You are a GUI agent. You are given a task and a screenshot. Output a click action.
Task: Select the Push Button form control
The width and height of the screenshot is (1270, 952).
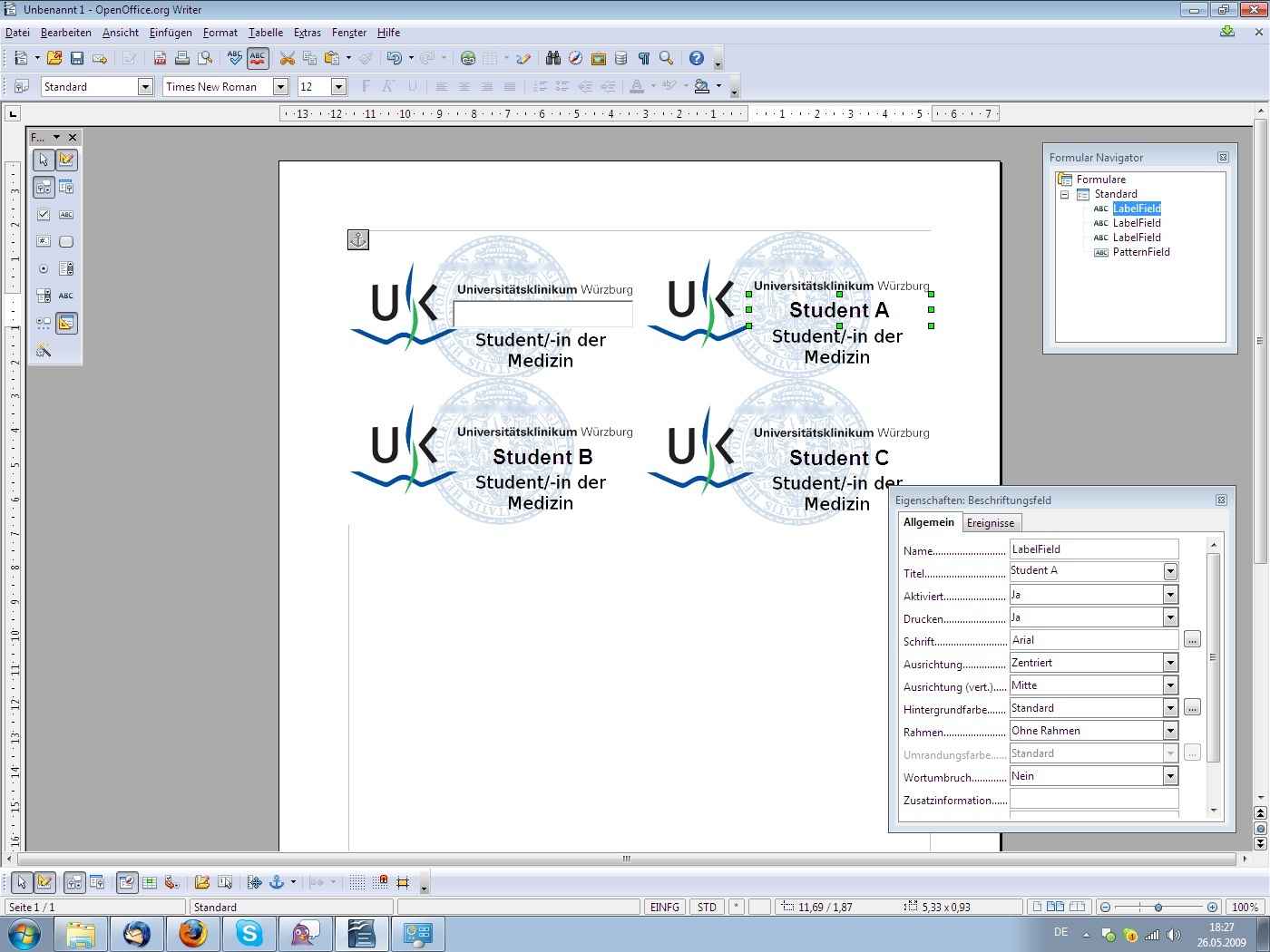[66, 242]
